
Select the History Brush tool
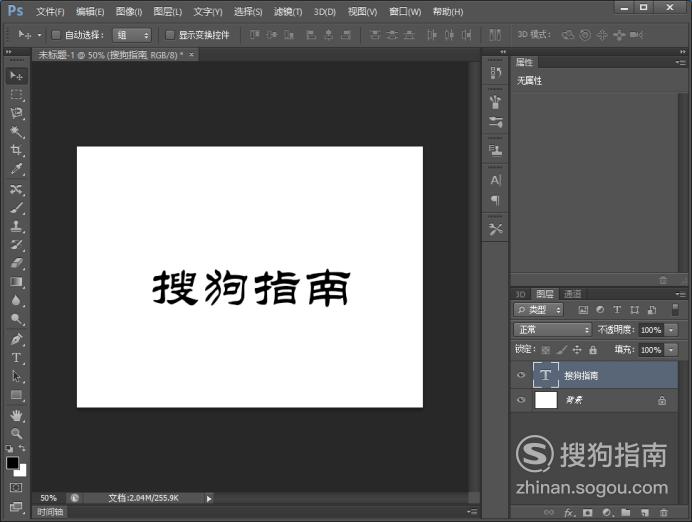[x=16, y=244]
